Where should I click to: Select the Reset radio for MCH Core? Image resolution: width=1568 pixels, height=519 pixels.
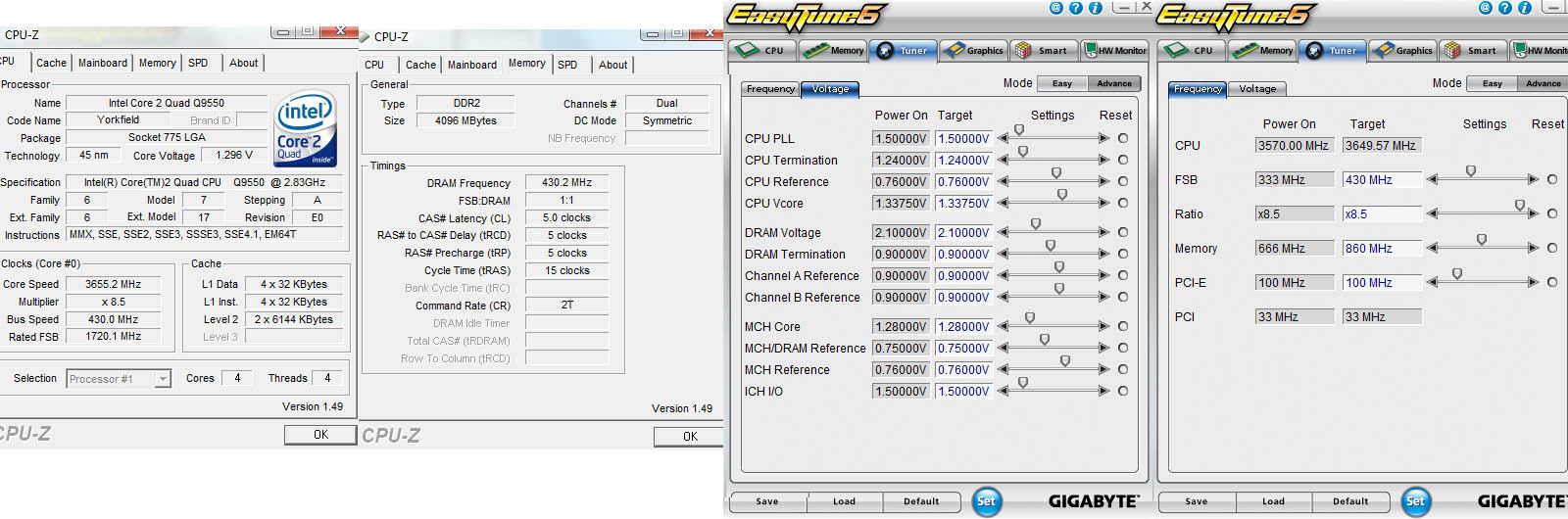pos(1123,327)
